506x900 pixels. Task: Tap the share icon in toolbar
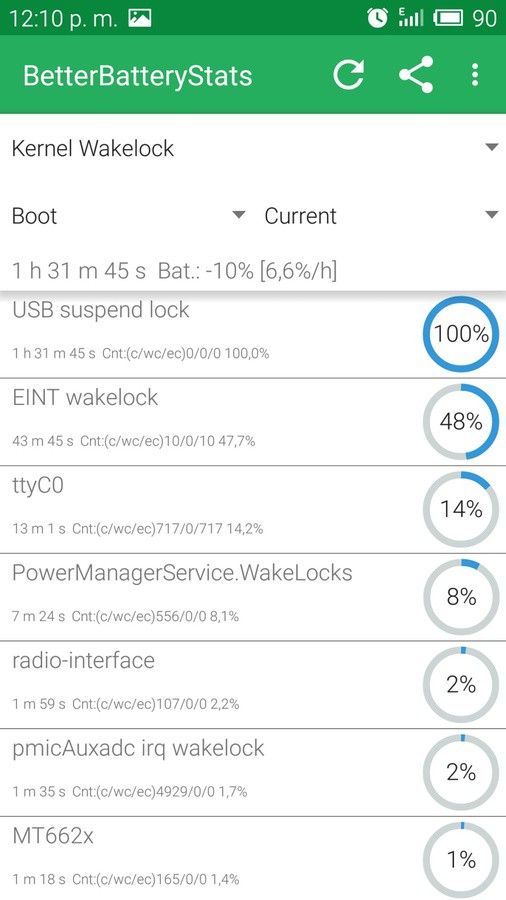point(417,75)
